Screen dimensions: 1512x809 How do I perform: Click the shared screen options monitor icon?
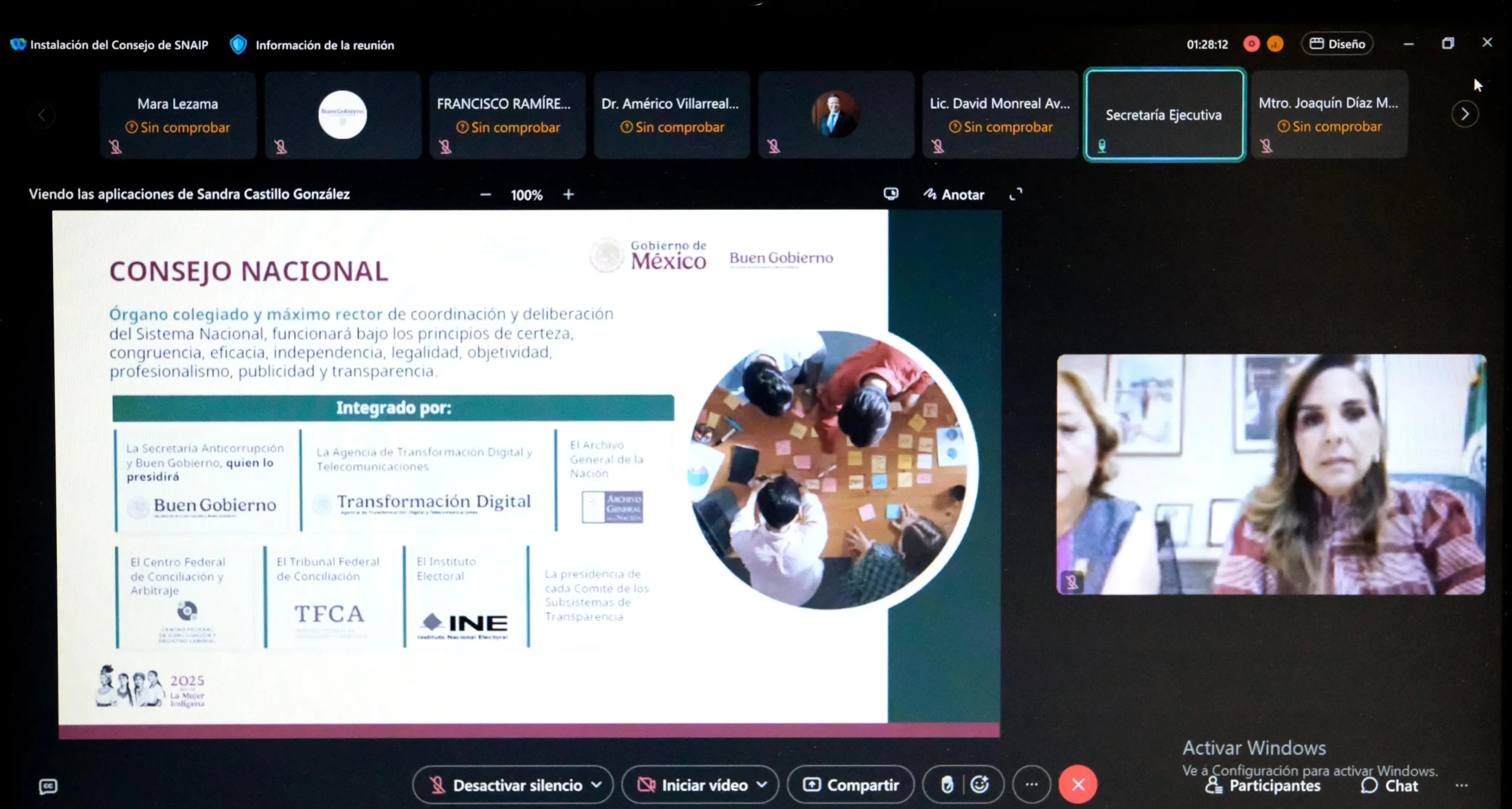pyautogui.click(x=891, y=194)
